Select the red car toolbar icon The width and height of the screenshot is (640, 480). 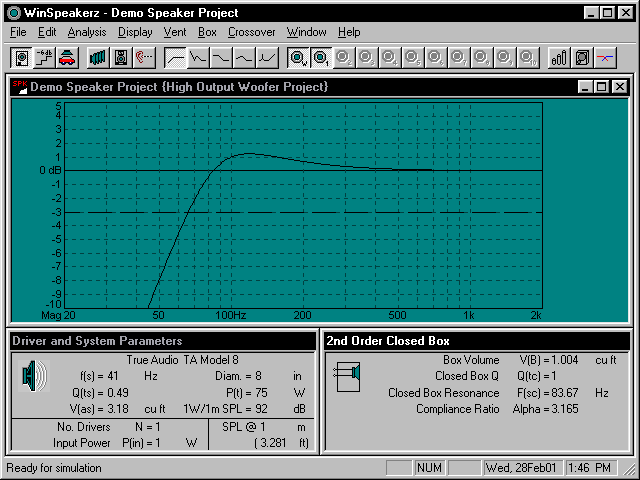(x=66, y=57)
